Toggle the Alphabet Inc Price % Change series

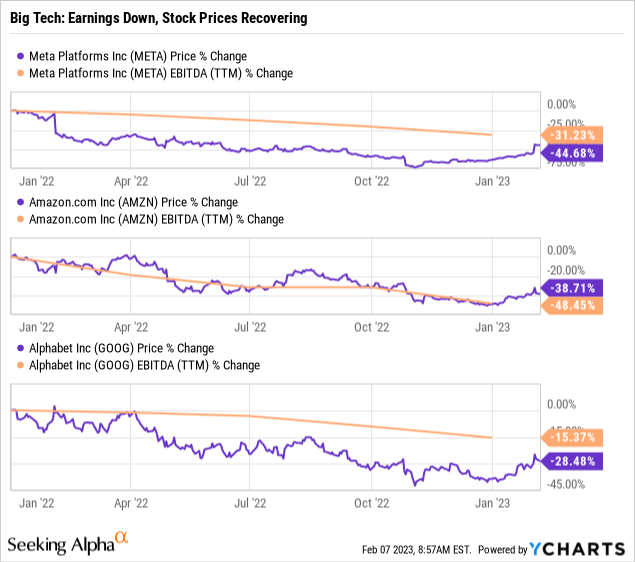117,348
